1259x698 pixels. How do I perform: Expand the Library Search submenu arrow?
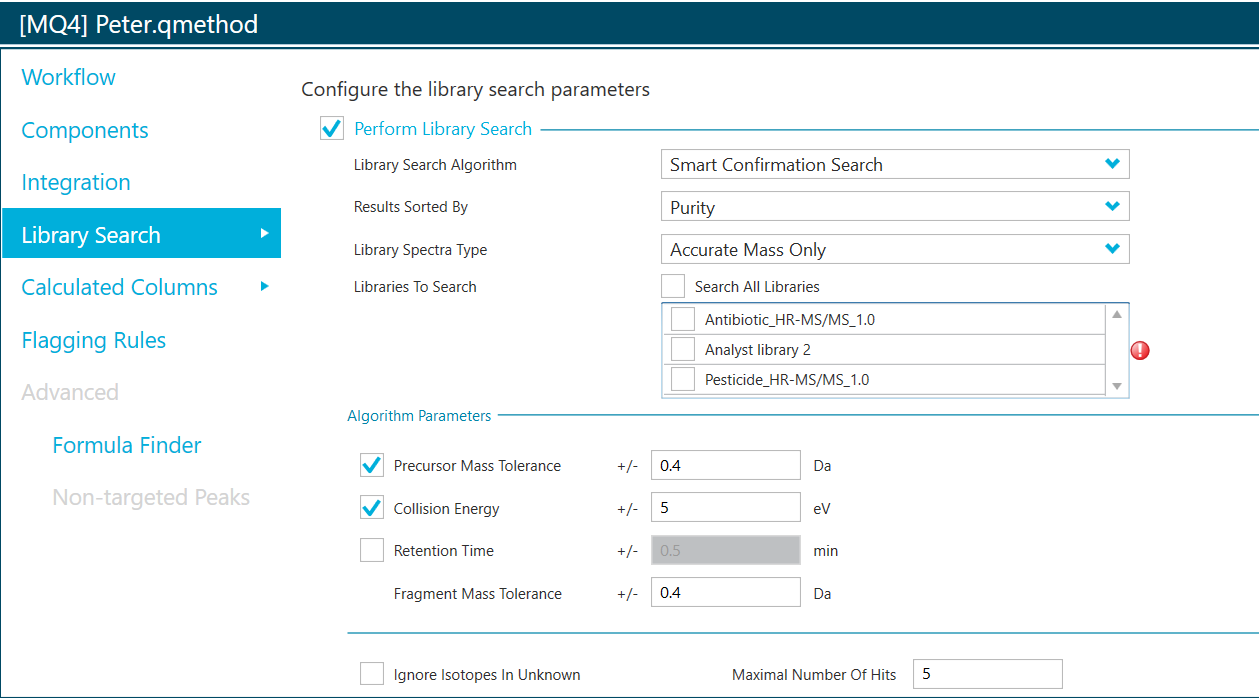point(264,233)
